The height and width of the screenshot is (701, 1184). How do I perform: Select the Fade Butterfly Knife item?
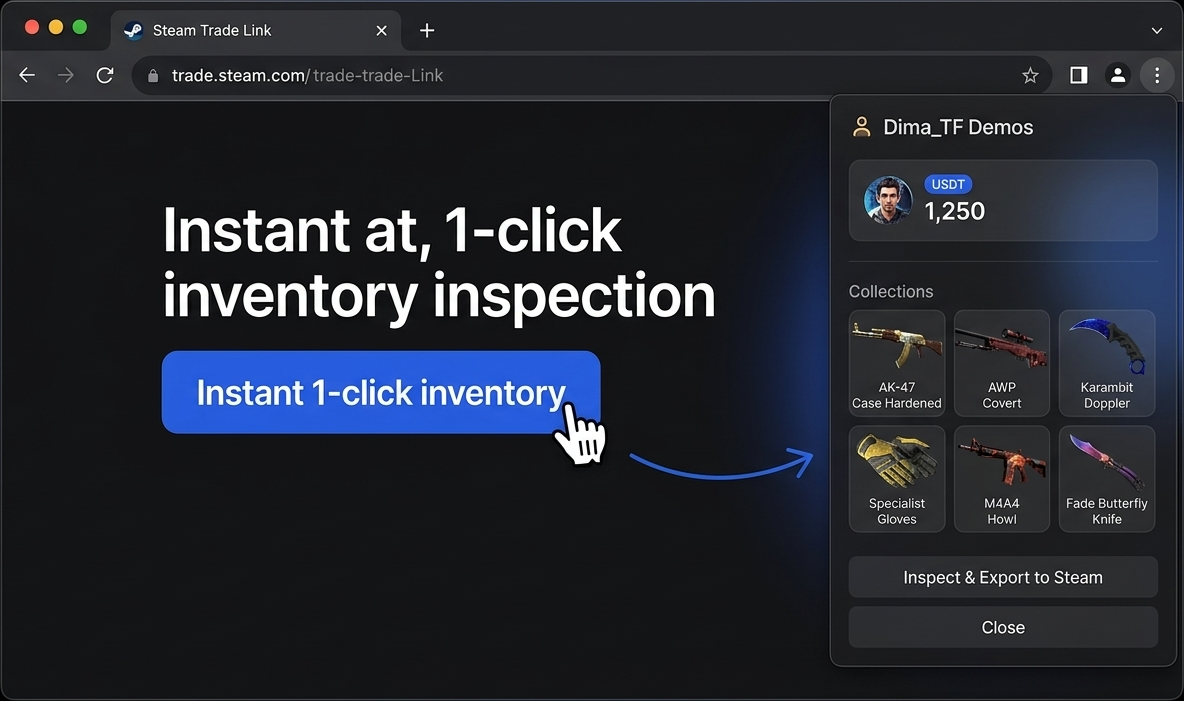(1106, 479)
